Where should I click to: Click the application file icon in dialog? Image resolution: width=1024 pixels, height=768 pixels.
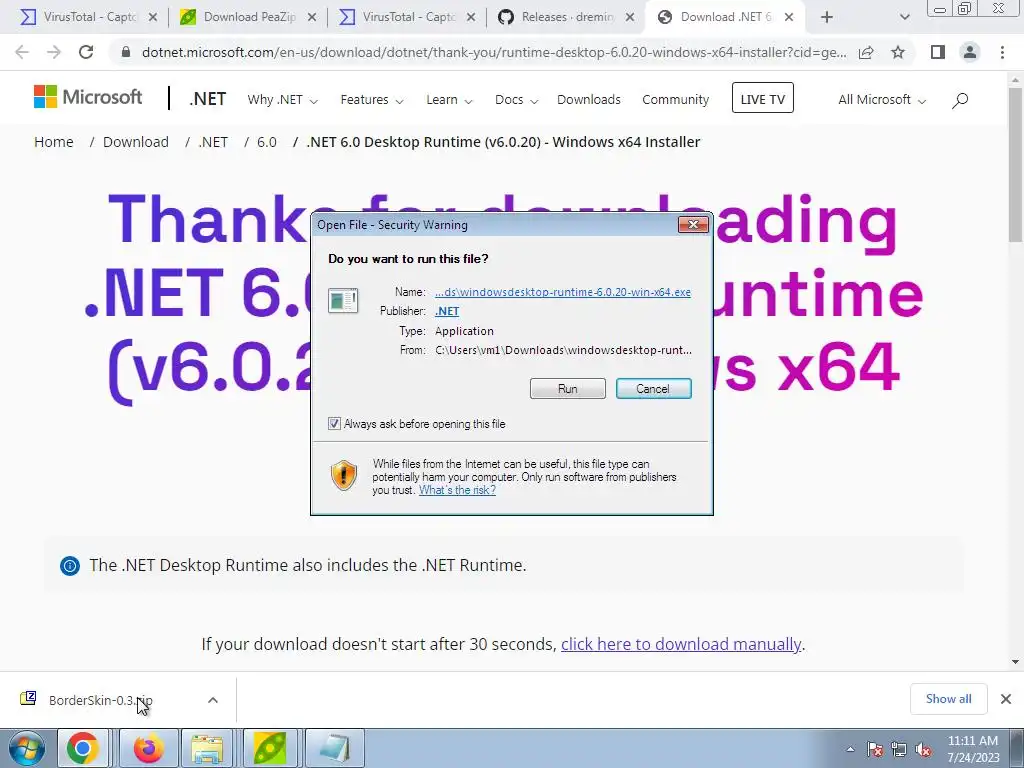(x=343, y=300)
